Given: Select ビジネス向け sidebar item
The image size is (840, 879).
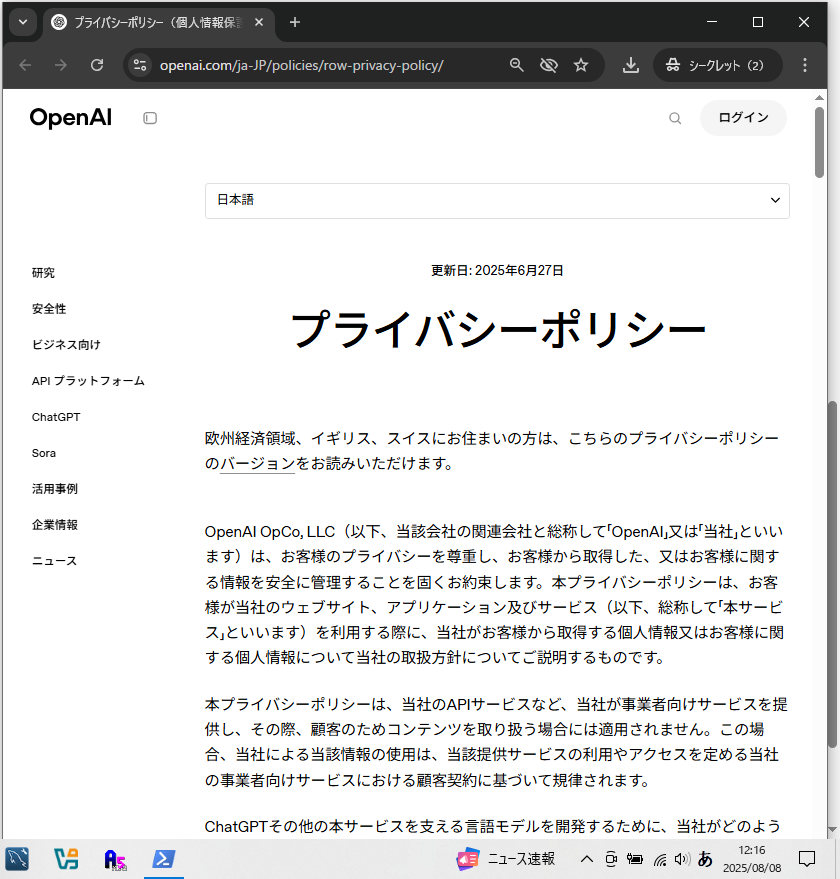Looking at the screenshot, I should (x=66, y=345).
